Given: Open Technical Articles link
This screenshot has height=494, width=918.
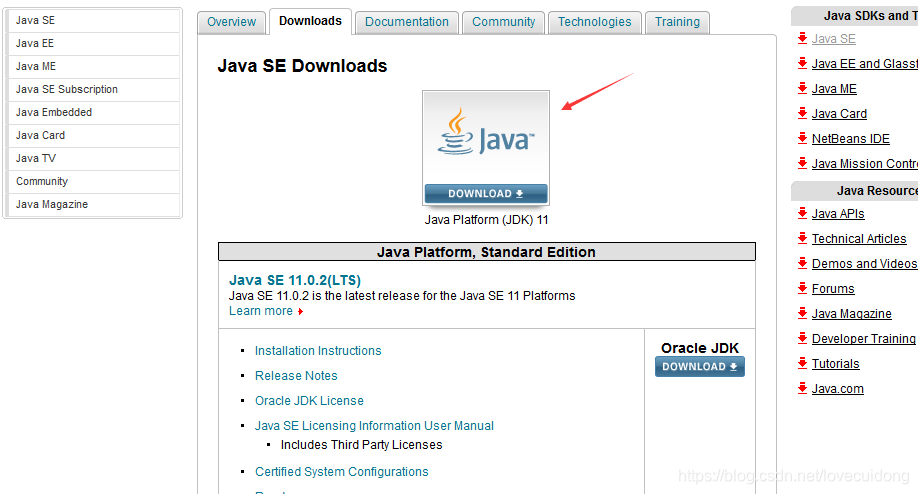Looking at the screenshot, I should click(x=859, y=239).
